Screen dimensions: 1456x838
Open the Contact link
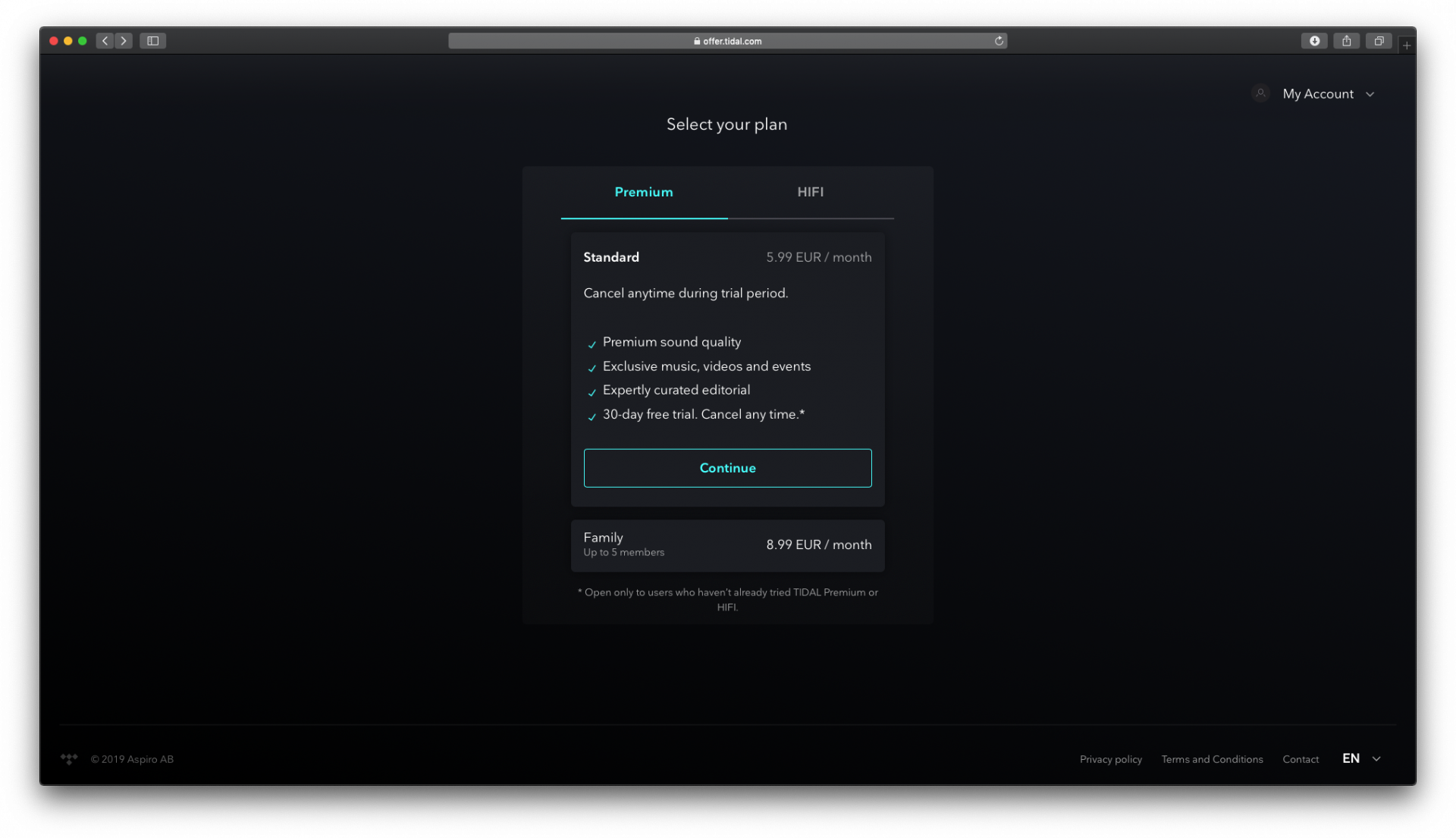click(1301, 759)
